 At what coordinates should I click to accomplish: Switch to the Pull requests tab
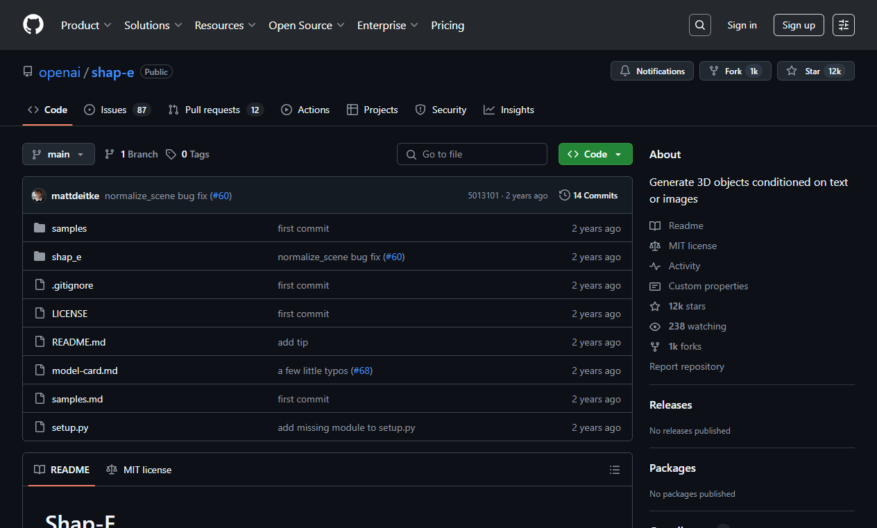point(215,110)
